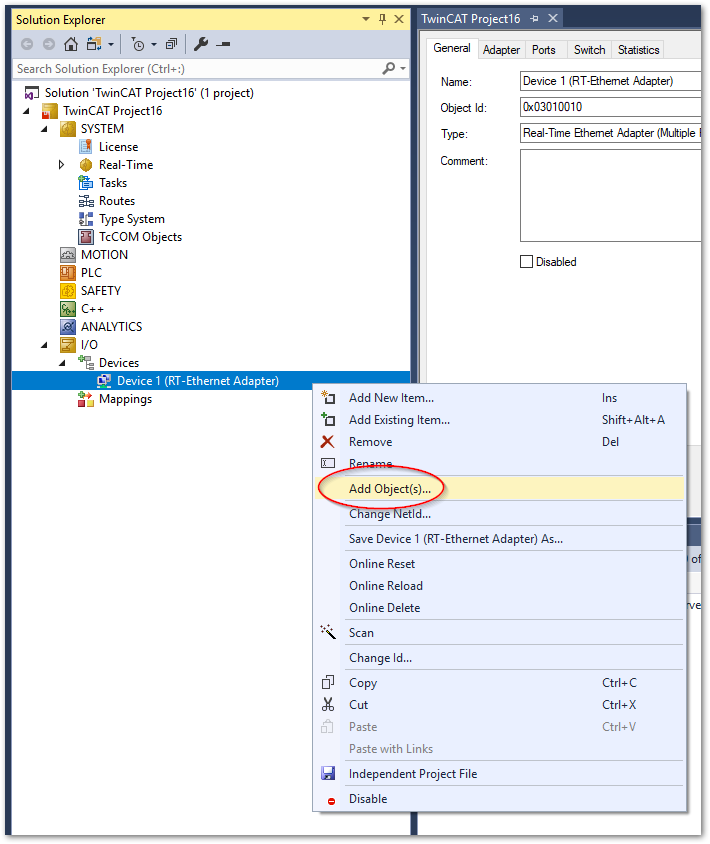Click the MOTION node icon
The height and width of the screenshot is (844, 710).
[x=68, y=255]
